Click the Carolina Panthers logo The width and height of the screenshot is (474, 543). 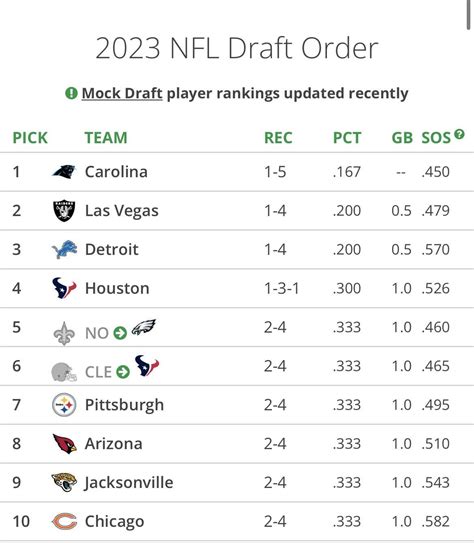tap(64, 171)
